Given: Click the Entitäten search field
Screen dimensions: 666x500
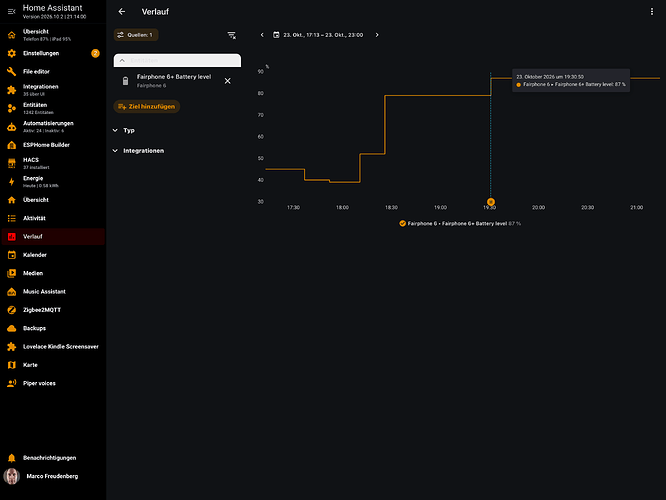Looking at the screenshot, I should click(x=177, y=60).
